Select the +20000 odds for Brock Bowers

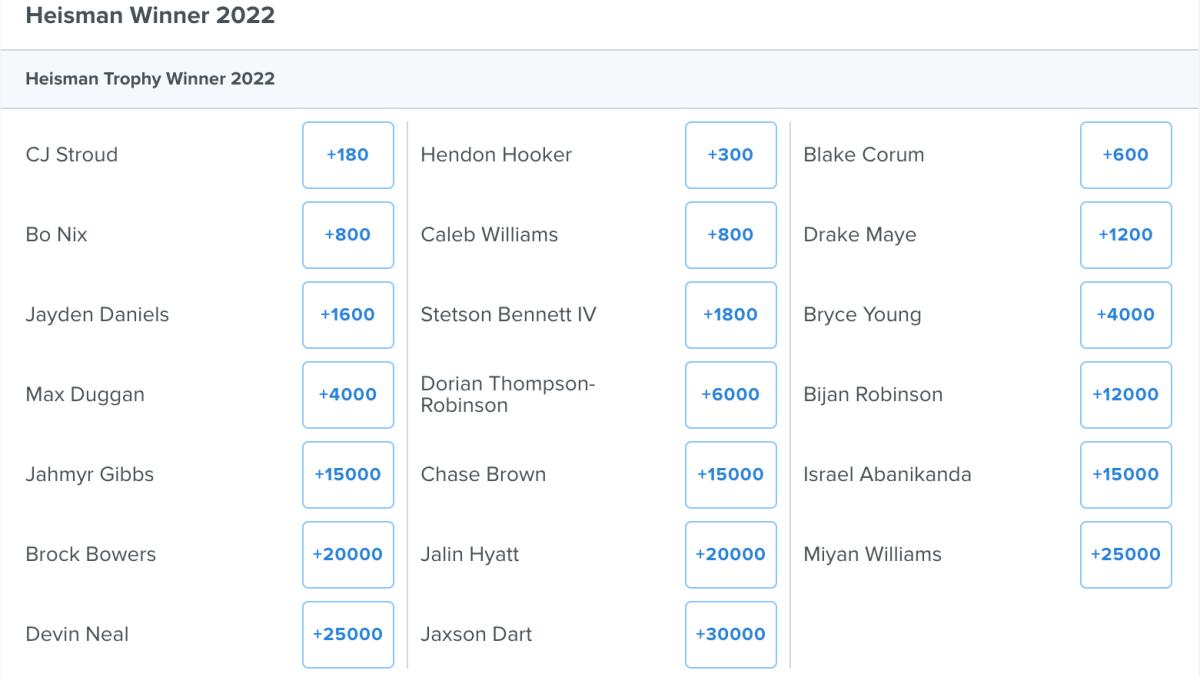(348, 554)
